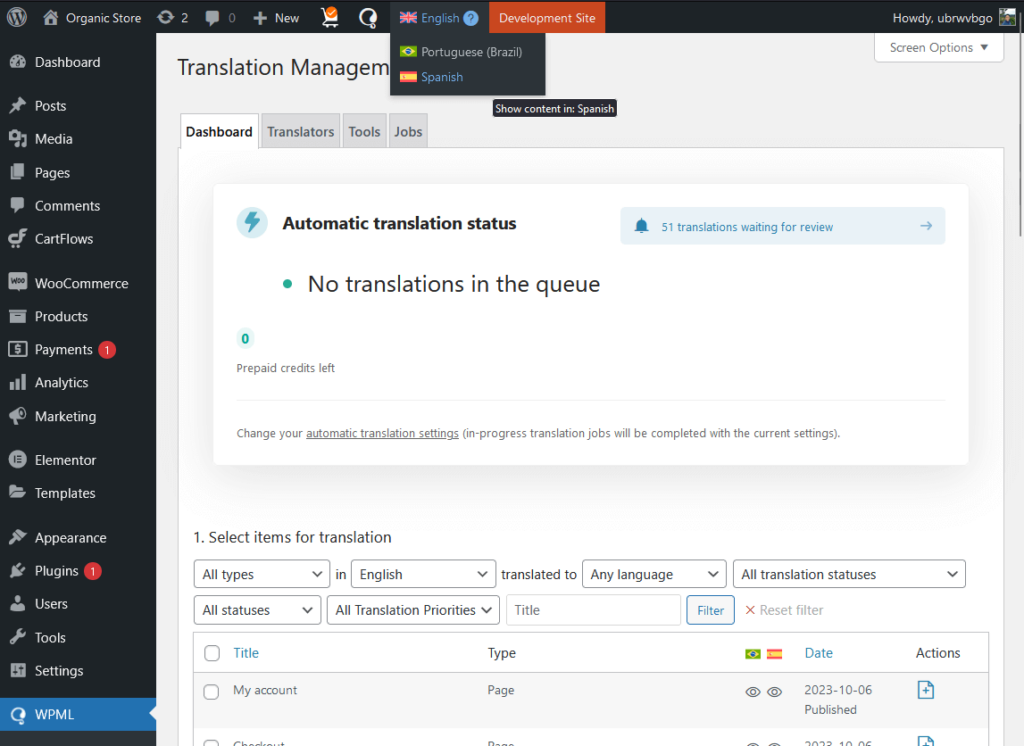Image resolution: width=1024 pixels, height=746 pixels.
Task: Open English language switcher in admin bar
Action: coord(439,18)
